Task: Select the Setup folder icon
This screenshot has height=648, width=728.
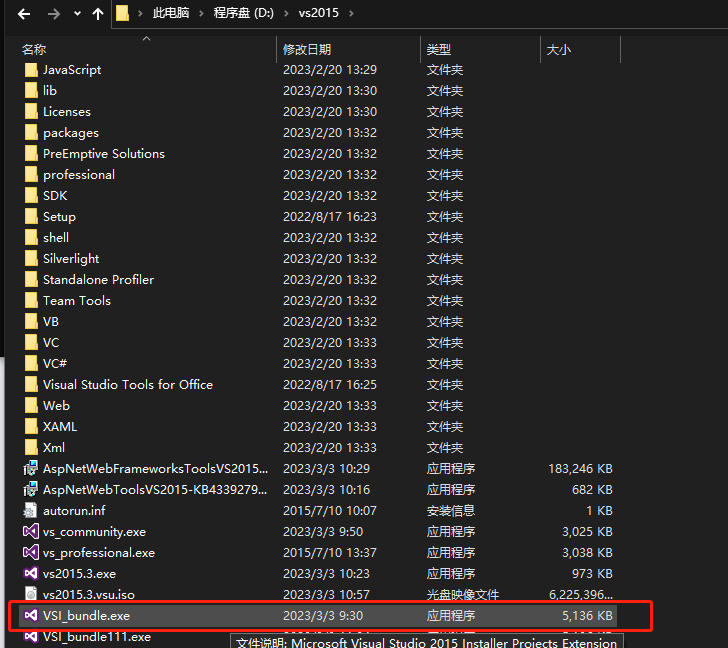Action: tap(31, 217)
